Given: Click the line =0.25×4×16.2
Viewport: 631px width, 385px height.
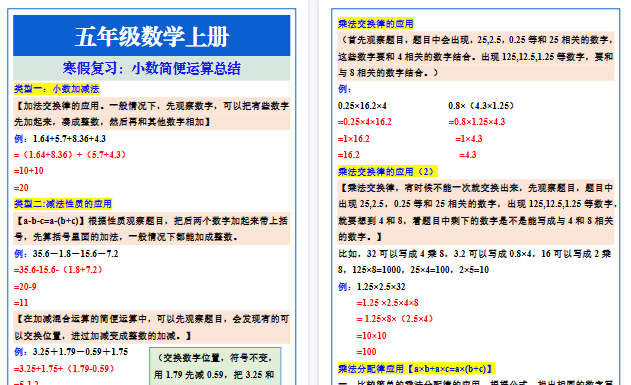Looking at the screenshot, I should [x=365, y=122].
